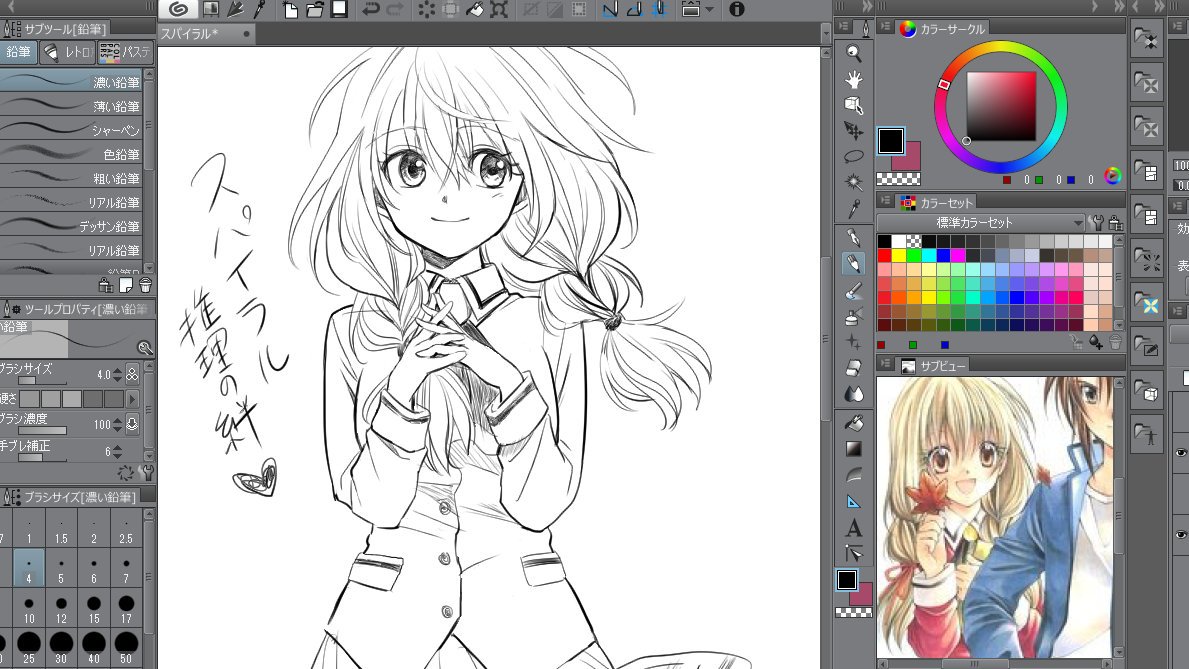Expand the hardness options arrow
The image size is (1189, 669).
pos(133,398)
